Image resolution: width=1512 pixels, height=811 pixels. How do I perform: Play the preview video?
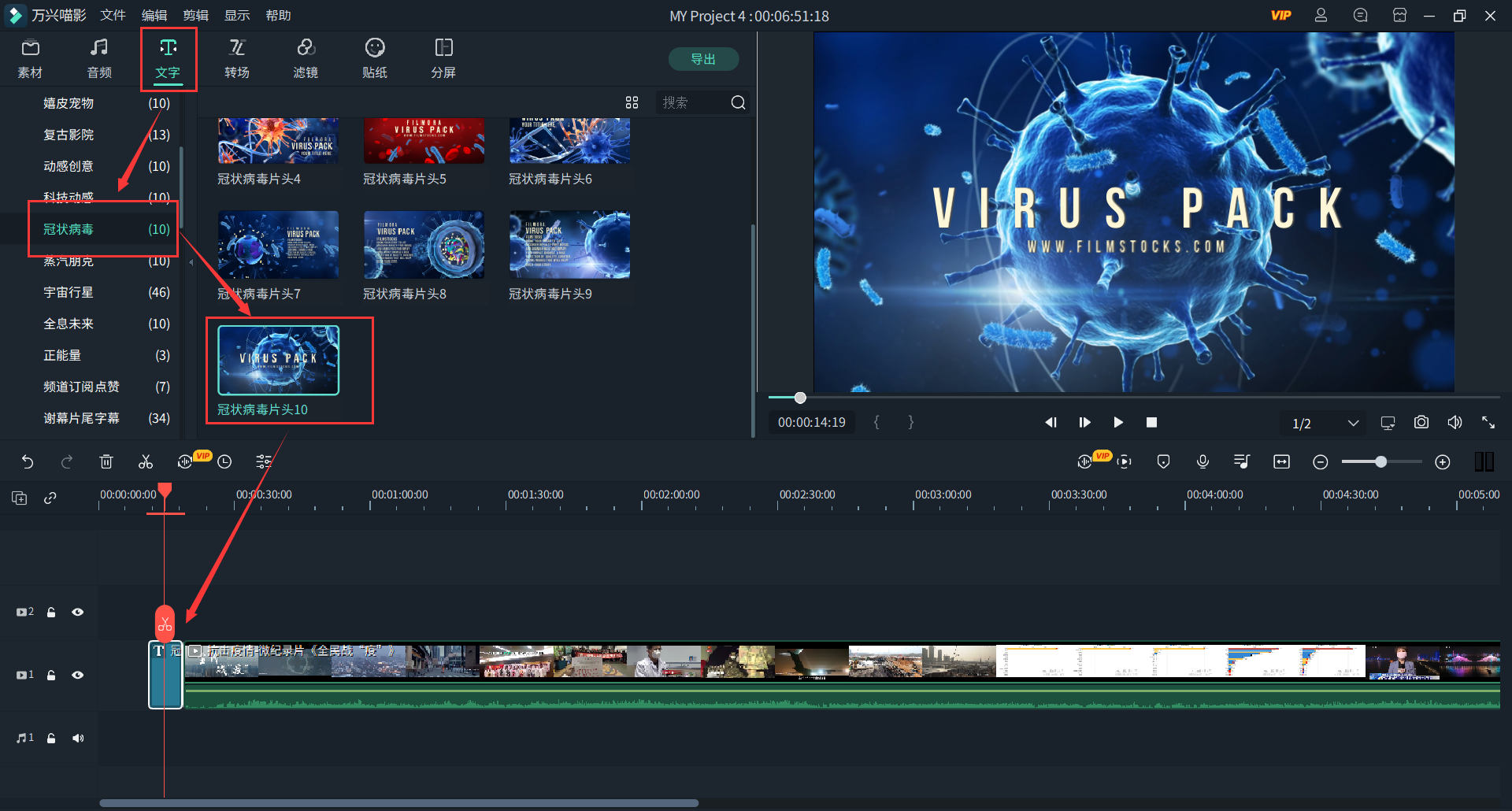pos(1118,422)
